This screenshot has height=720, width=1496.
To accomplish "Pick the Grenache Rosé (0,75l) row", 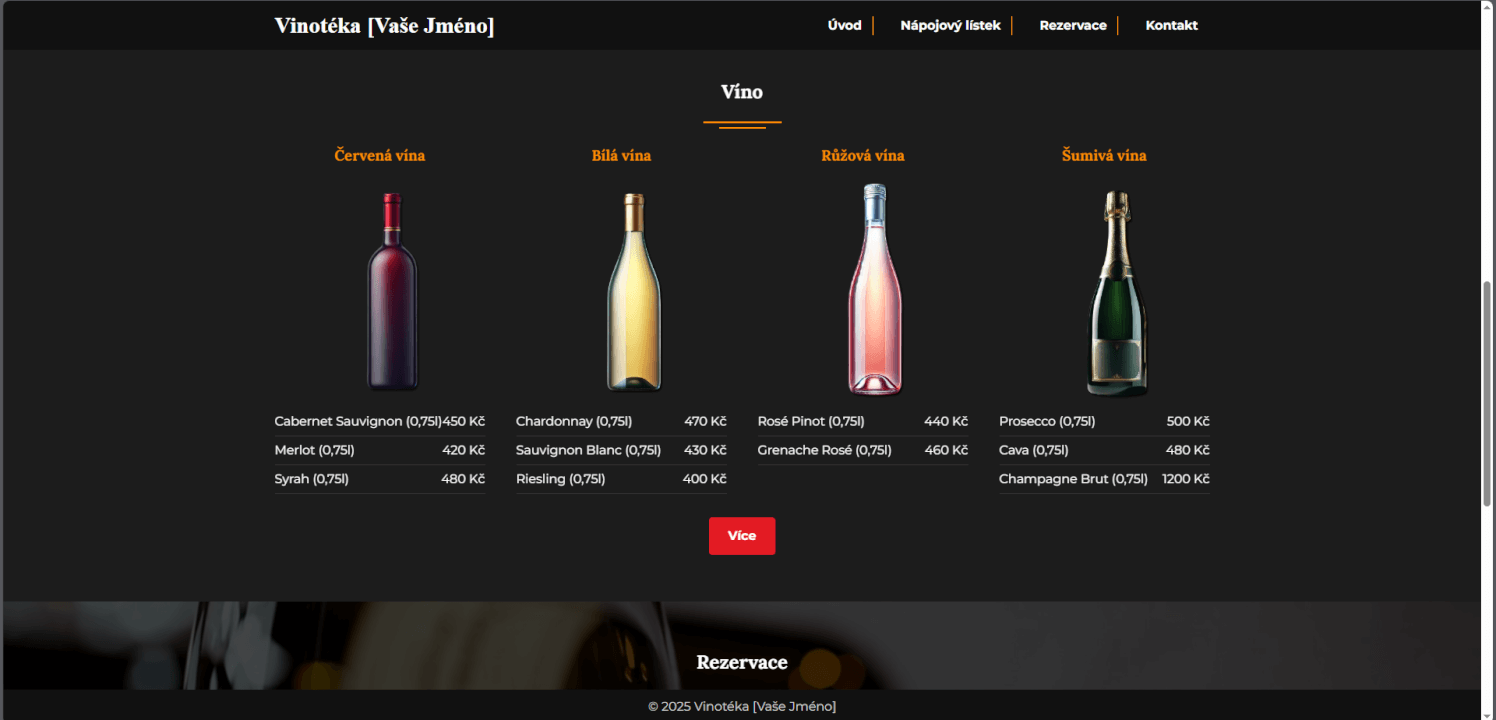I will 824,451.
